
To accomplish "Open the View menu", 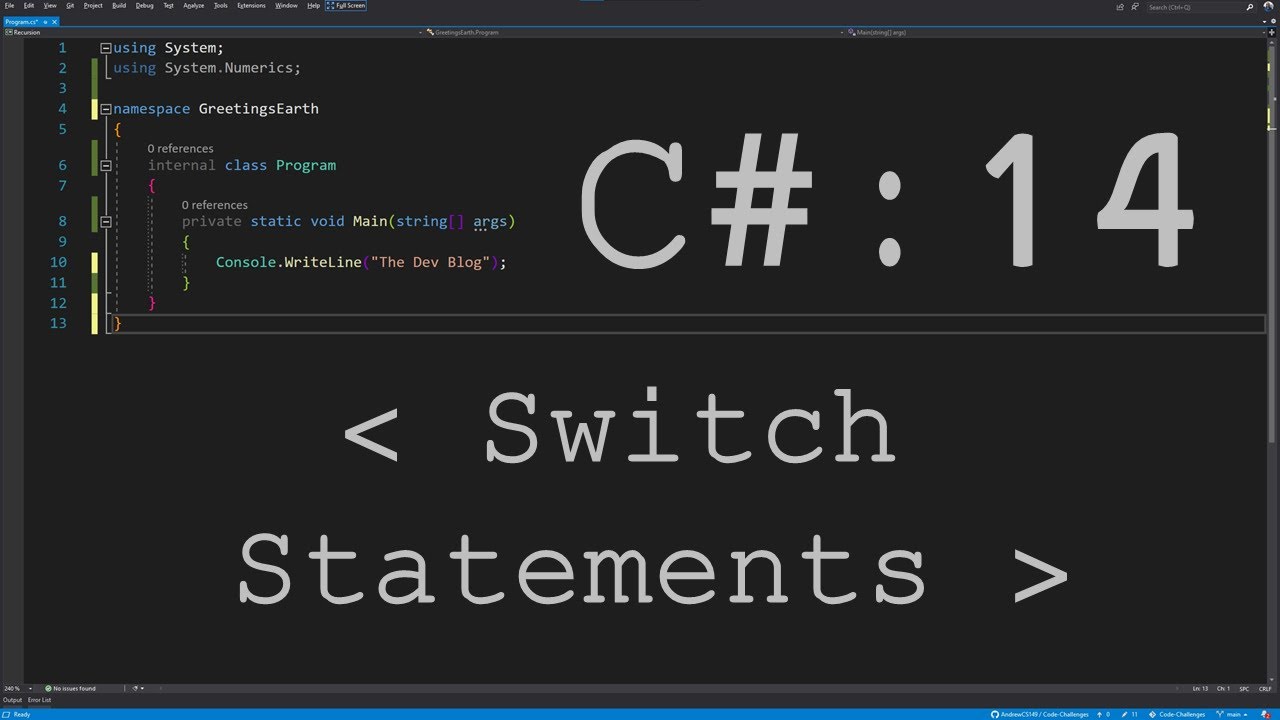I will 50,6.
